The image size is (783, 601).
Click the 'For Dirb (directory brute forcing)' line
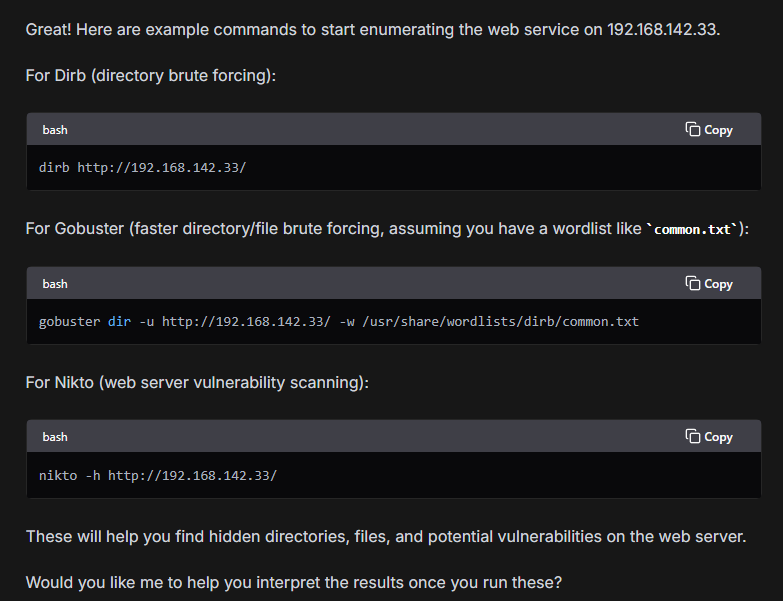pyautogui.click(x=151, y=75)
